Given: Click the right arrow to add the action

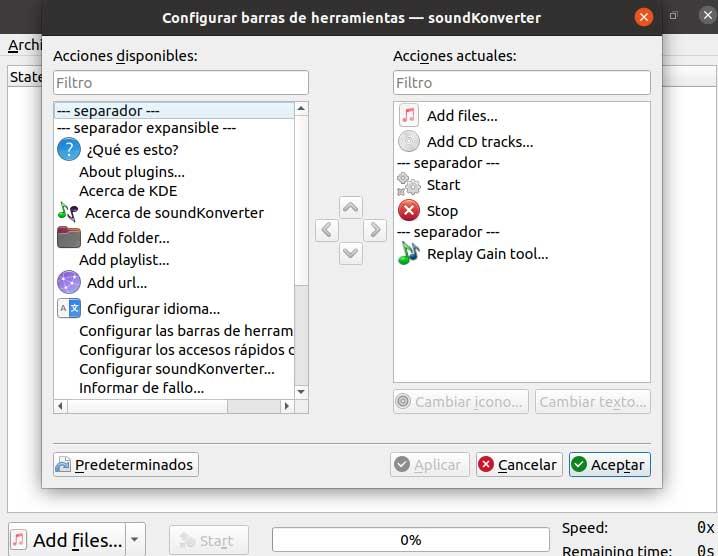Looking at the screenshot, I should pyautogui.click(x=375, y=230).
